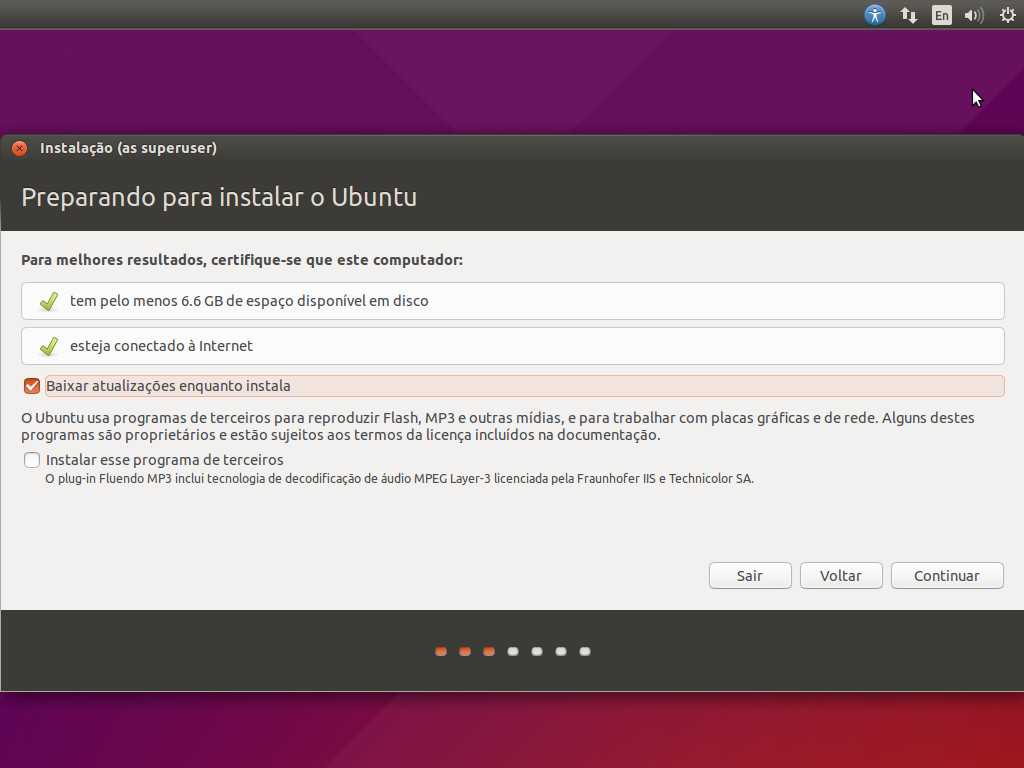
Task: Close the Instalação window
Action: click(x=20, y=148)
